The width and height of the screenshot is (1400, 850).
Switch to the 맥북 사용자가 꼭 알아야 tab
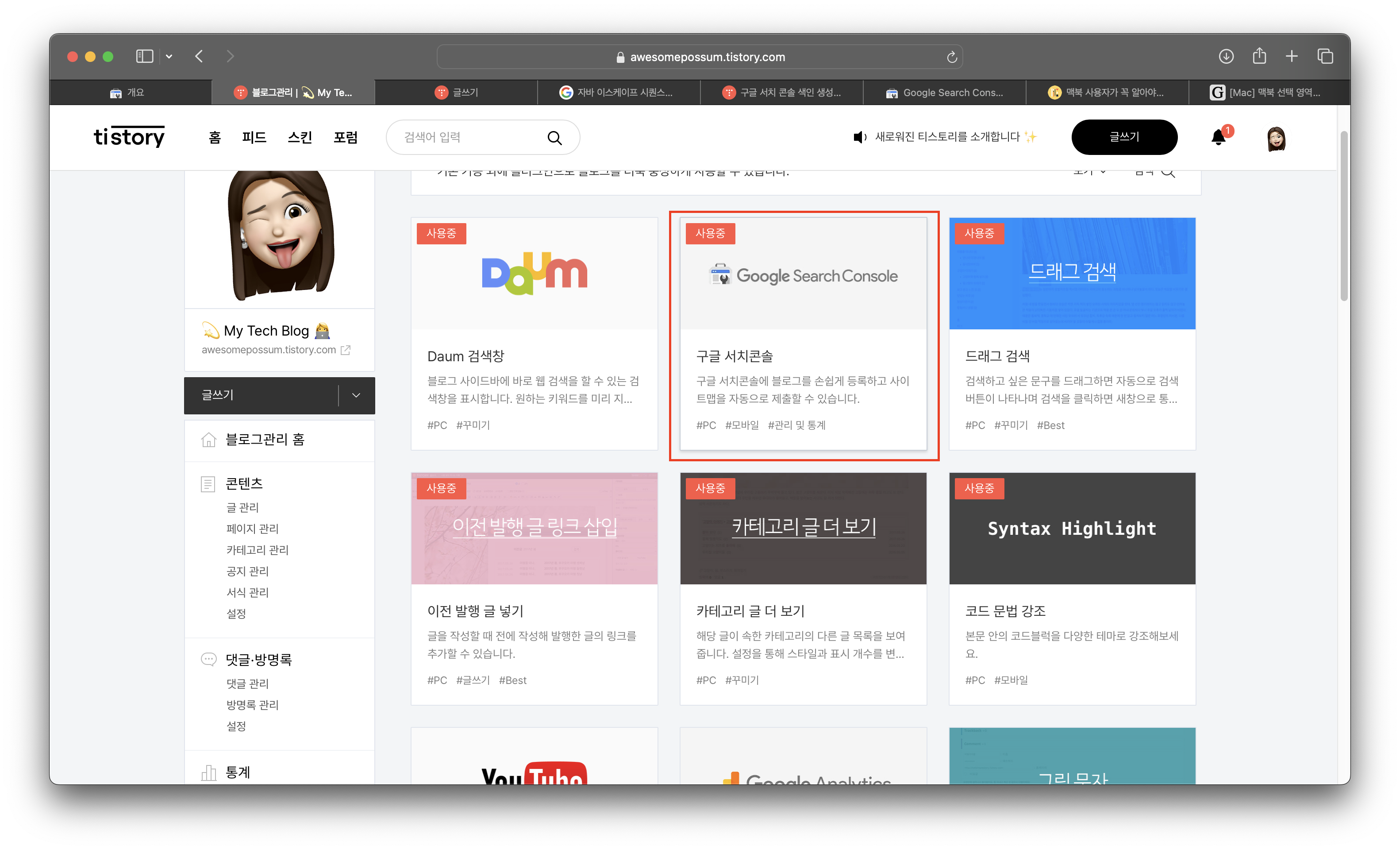coord(1107,92)
